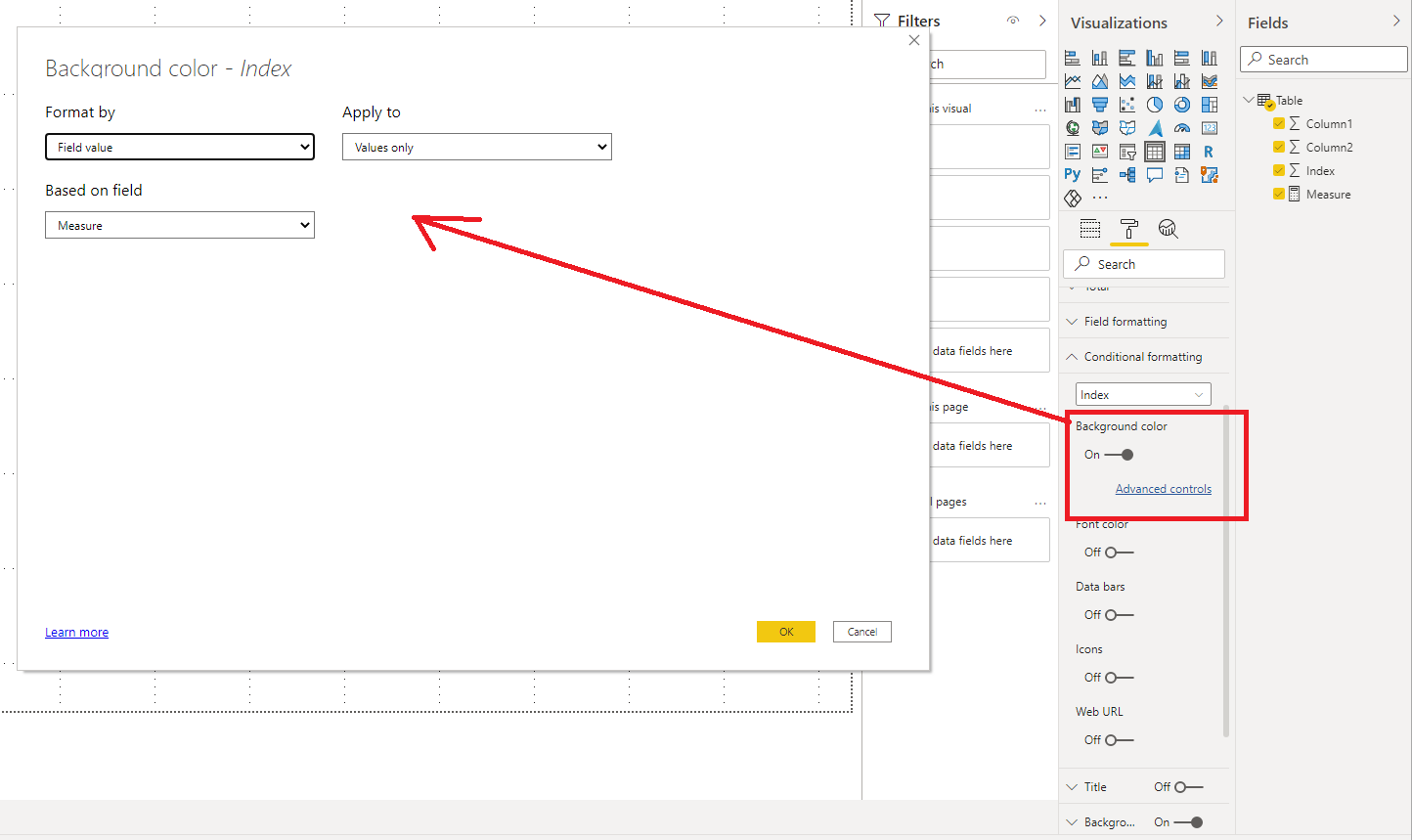1412x840 pixels.
Task: Pick the Scatter chart visual
Action: 1127,105
